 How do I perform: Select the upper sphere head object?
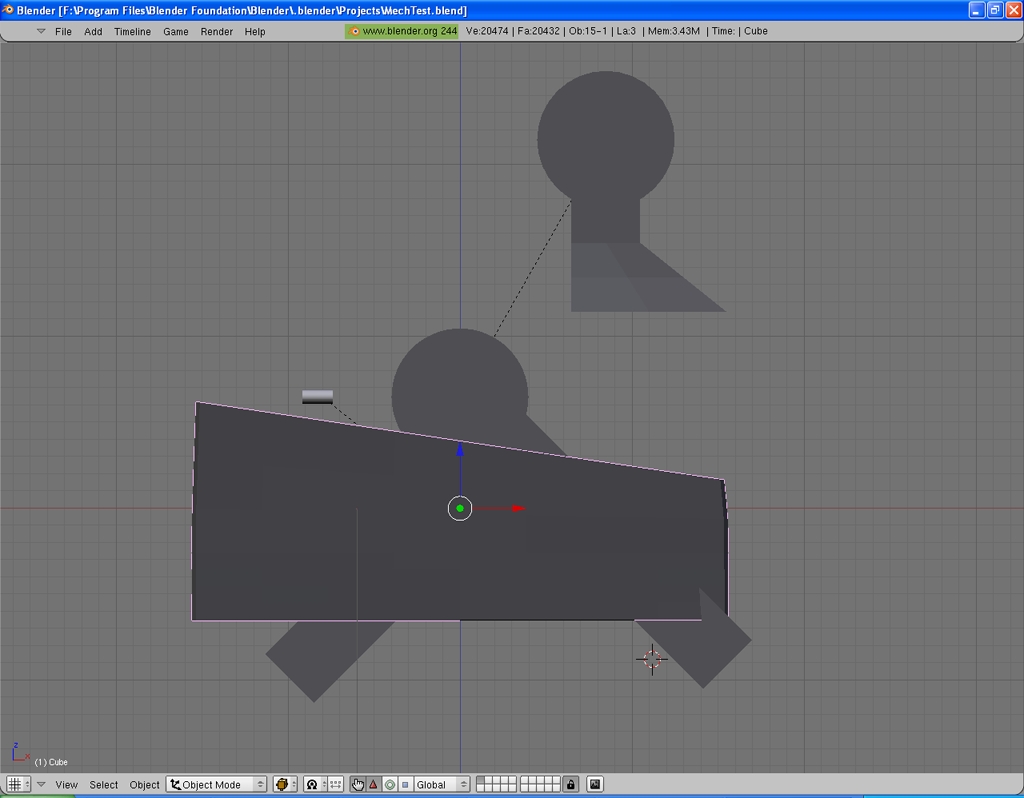(605, 138)
